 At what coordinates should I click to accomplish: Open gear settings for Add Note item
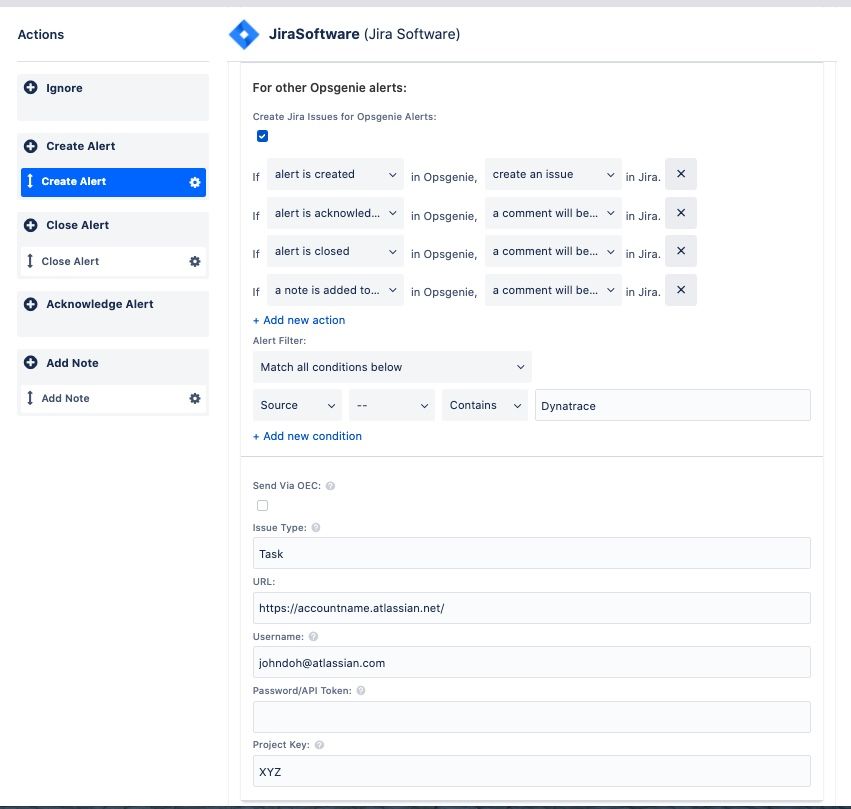(x=195, y=398)
